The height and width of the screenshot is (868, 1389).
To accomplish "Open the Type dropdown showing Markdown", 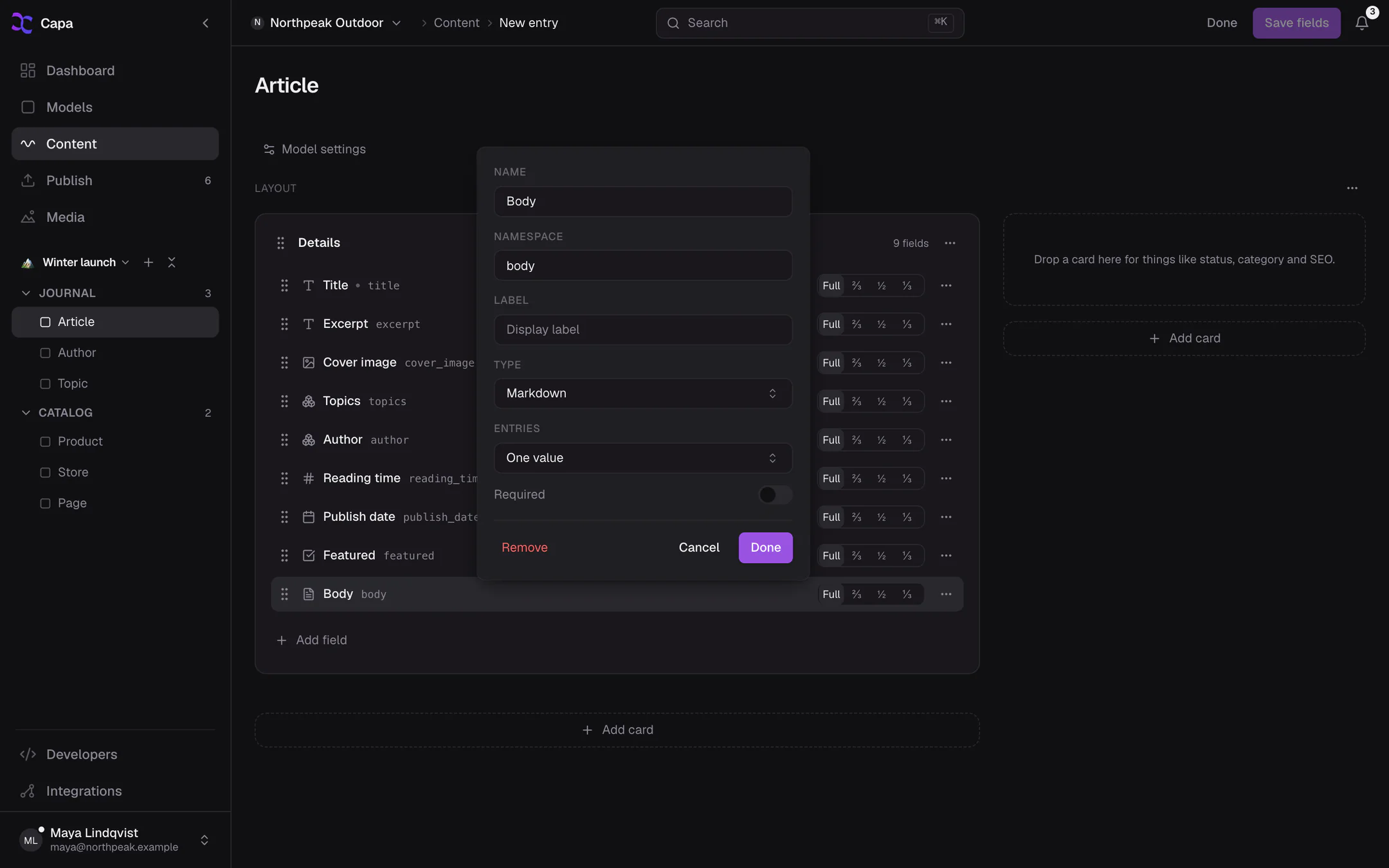I will click(x=643, y=393).
